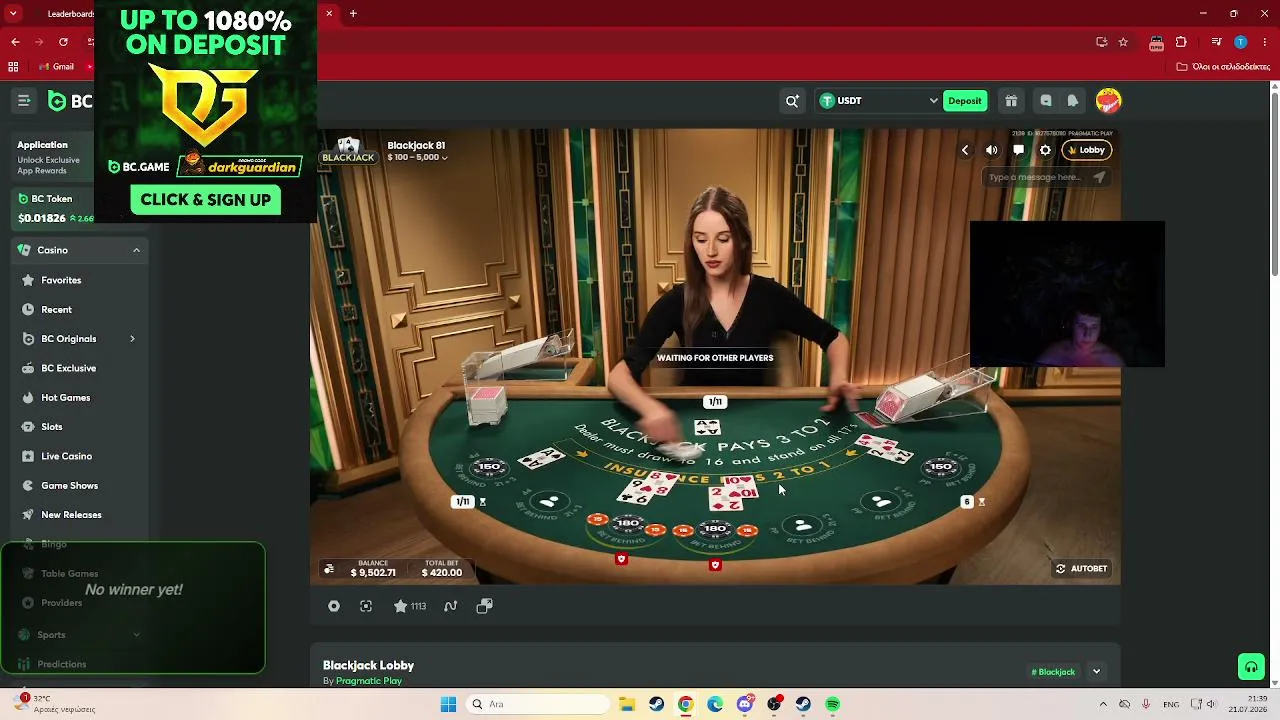Open Favorites in the sidebar

62,280
